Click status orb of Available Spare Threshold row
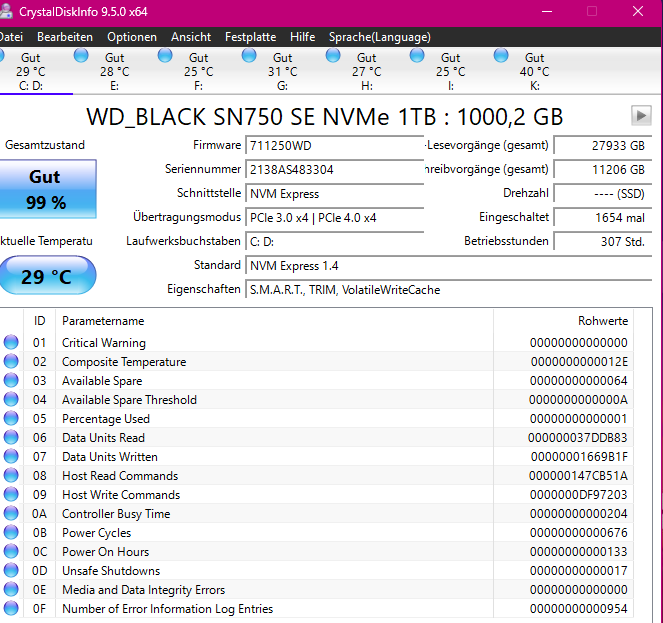 point(11,399)
